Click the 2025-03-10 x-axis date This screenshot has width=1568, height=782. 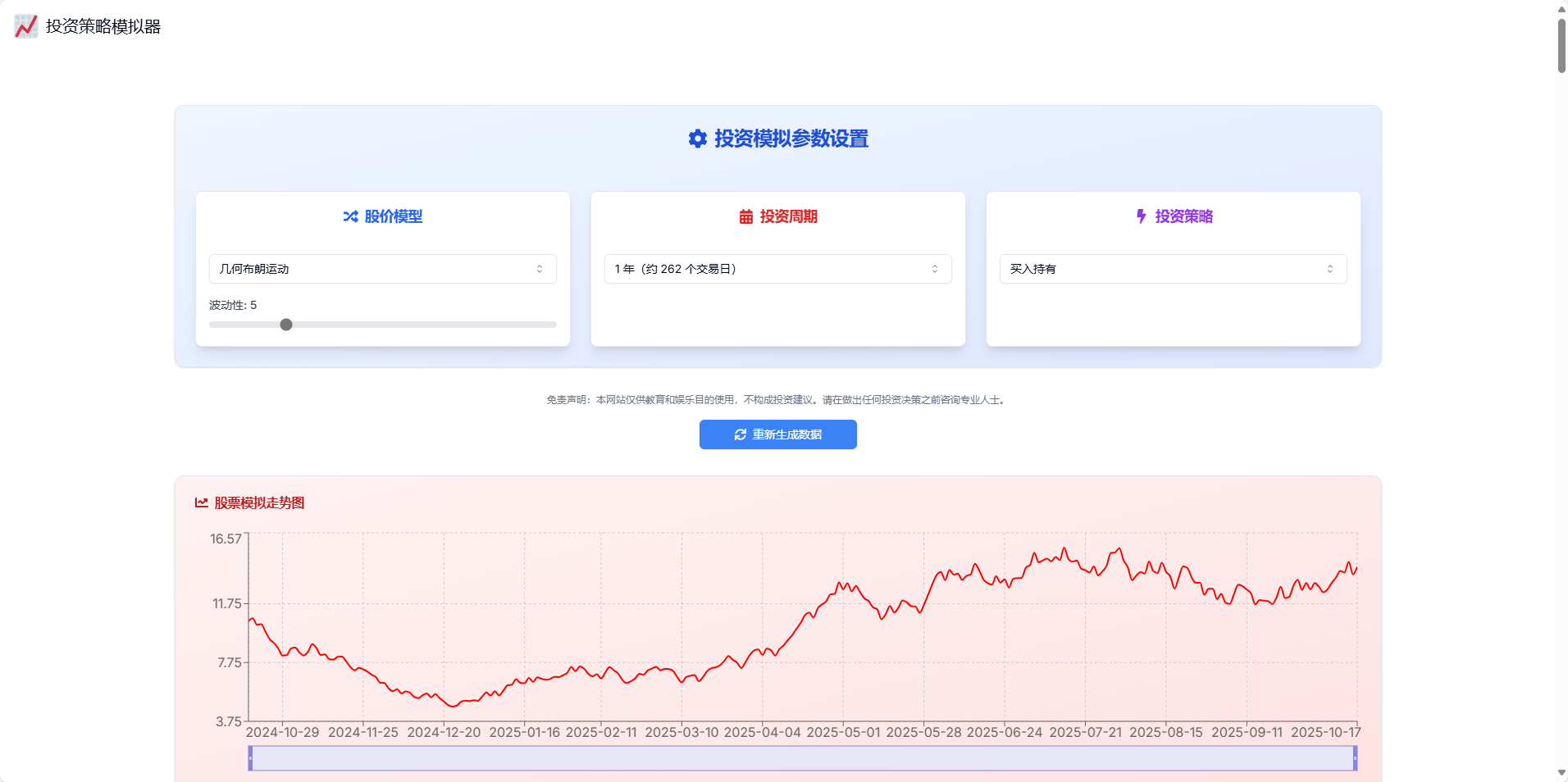pyautogui.click(x=681, y=732)
